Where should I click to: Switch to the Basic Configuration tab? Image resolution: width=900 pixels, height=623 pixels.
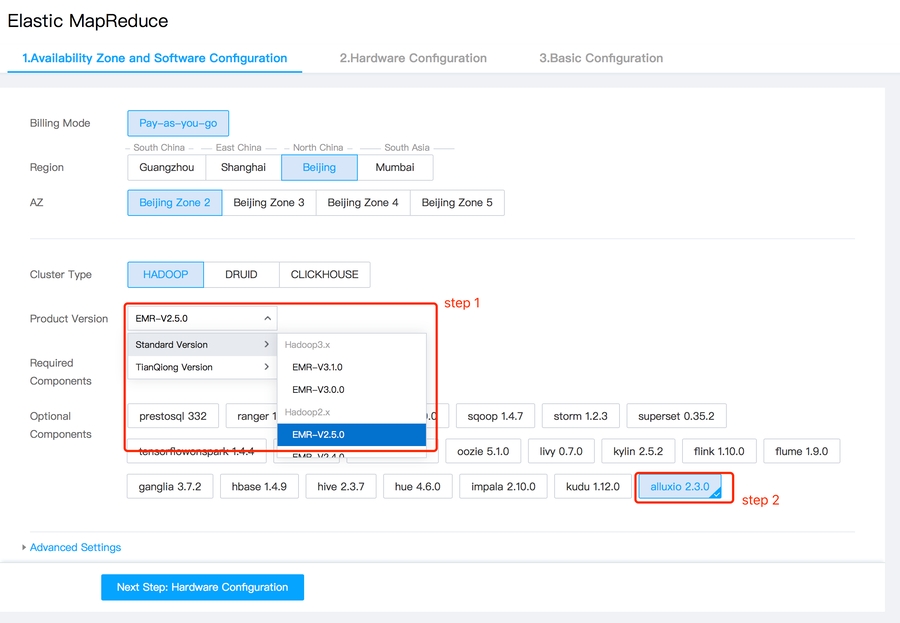(x=601, y=58)
